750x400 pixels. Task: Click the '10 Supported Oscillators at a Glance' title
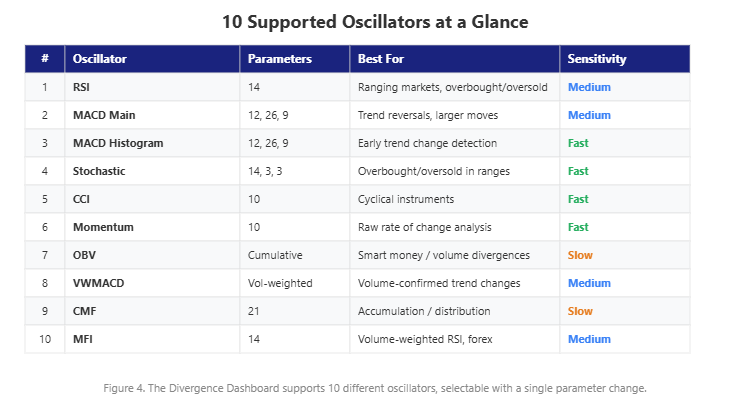375,21
